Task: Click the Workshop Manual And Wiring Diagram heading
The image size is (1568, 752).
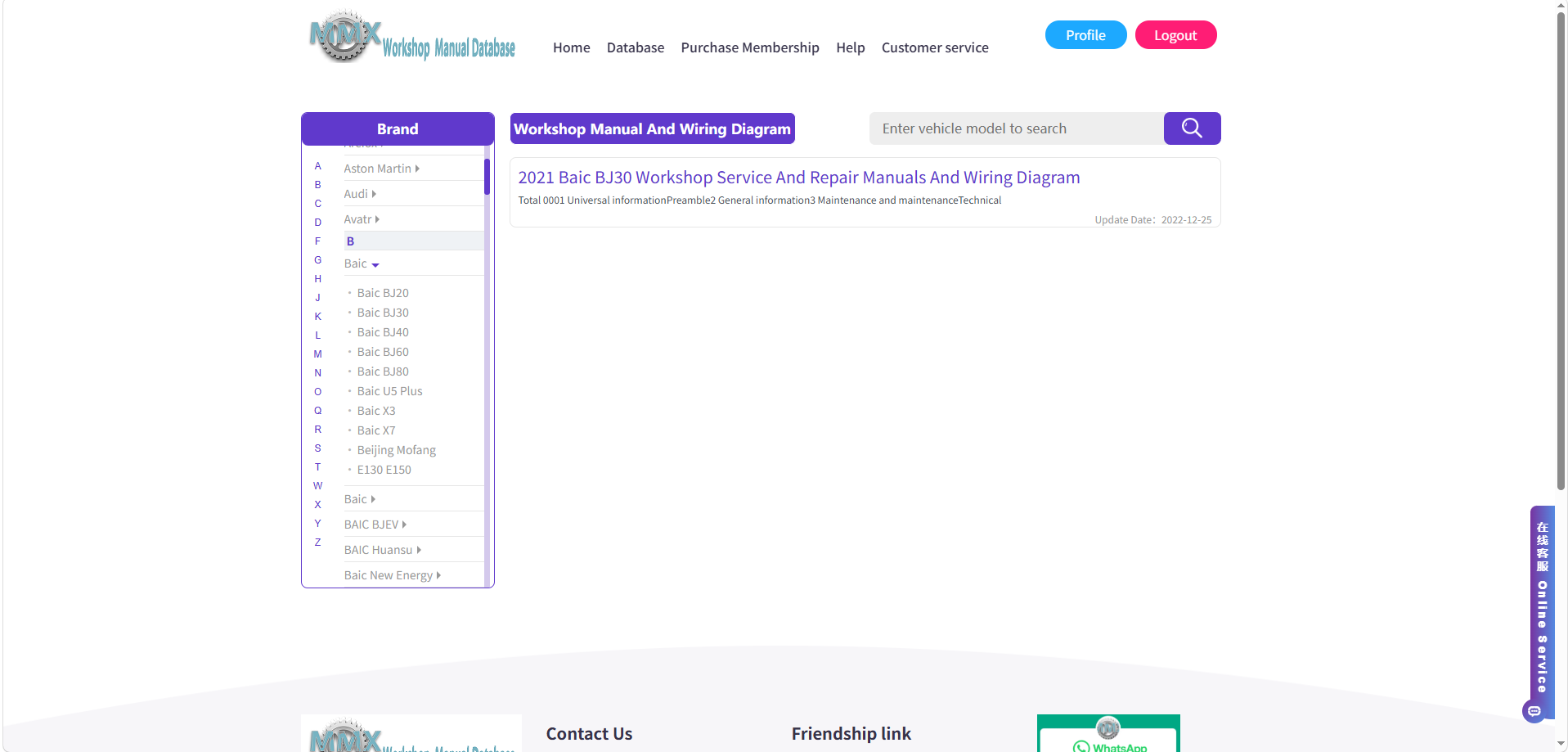Action: click(652, 129)
